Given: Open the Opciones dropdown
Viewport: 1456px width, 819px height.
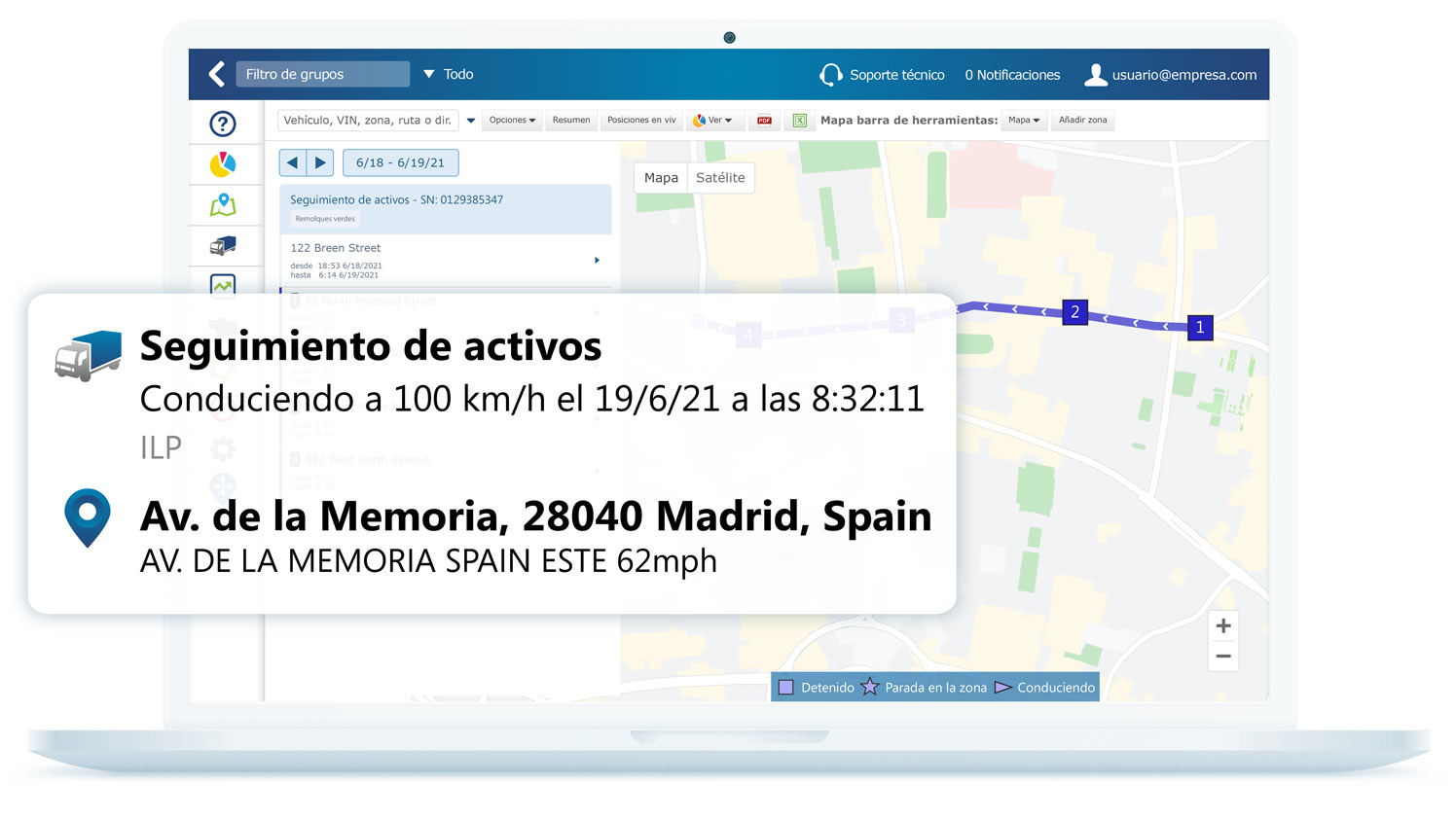Looking at the screenshot, I should [x=512, y=121].
